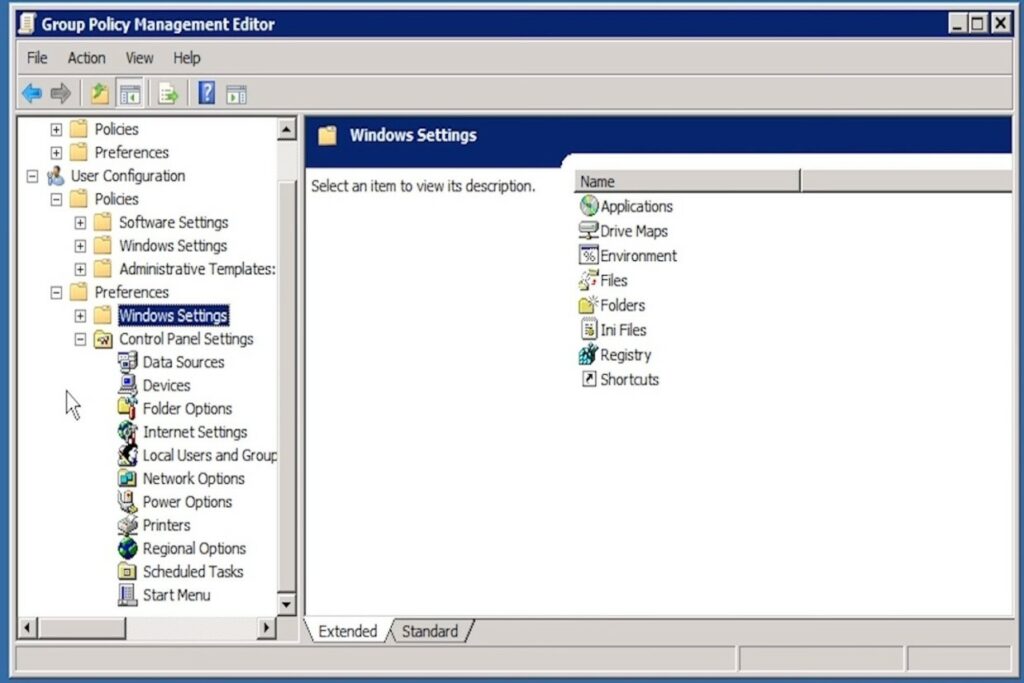Click the Export List toolbar icon
The height and width of the screenshot is (683, 1024).
168,94
